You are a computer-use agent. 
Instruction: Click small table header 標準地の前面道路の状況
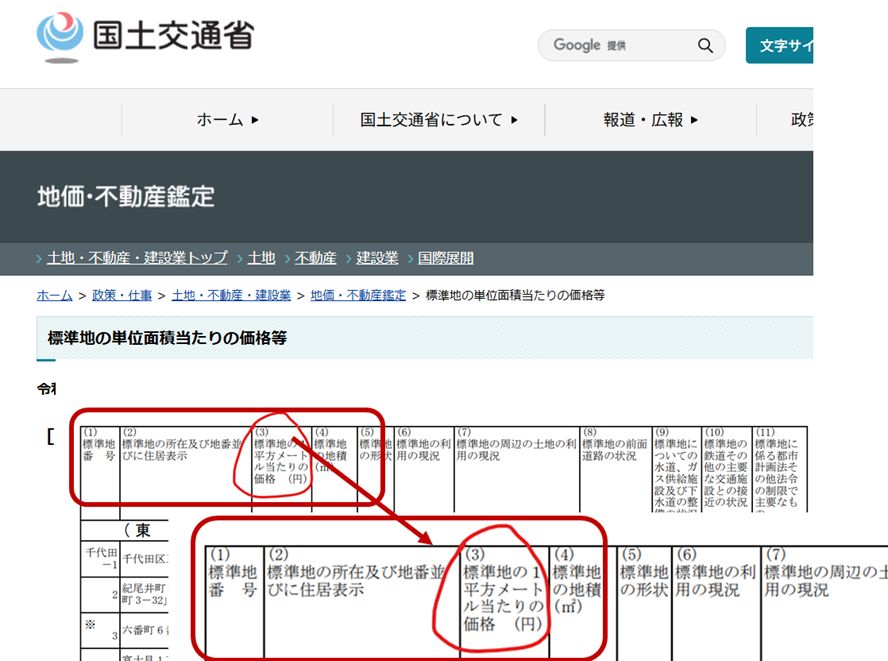pos(614,450)
